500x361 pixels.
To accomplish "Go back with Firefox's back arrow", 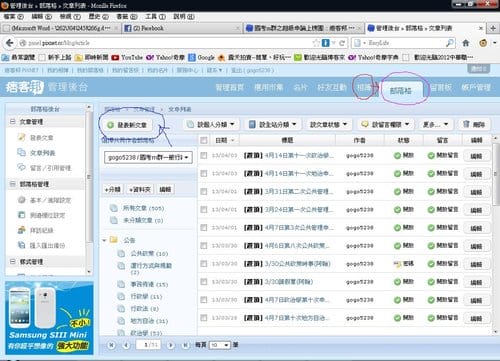I will (10, 43).
